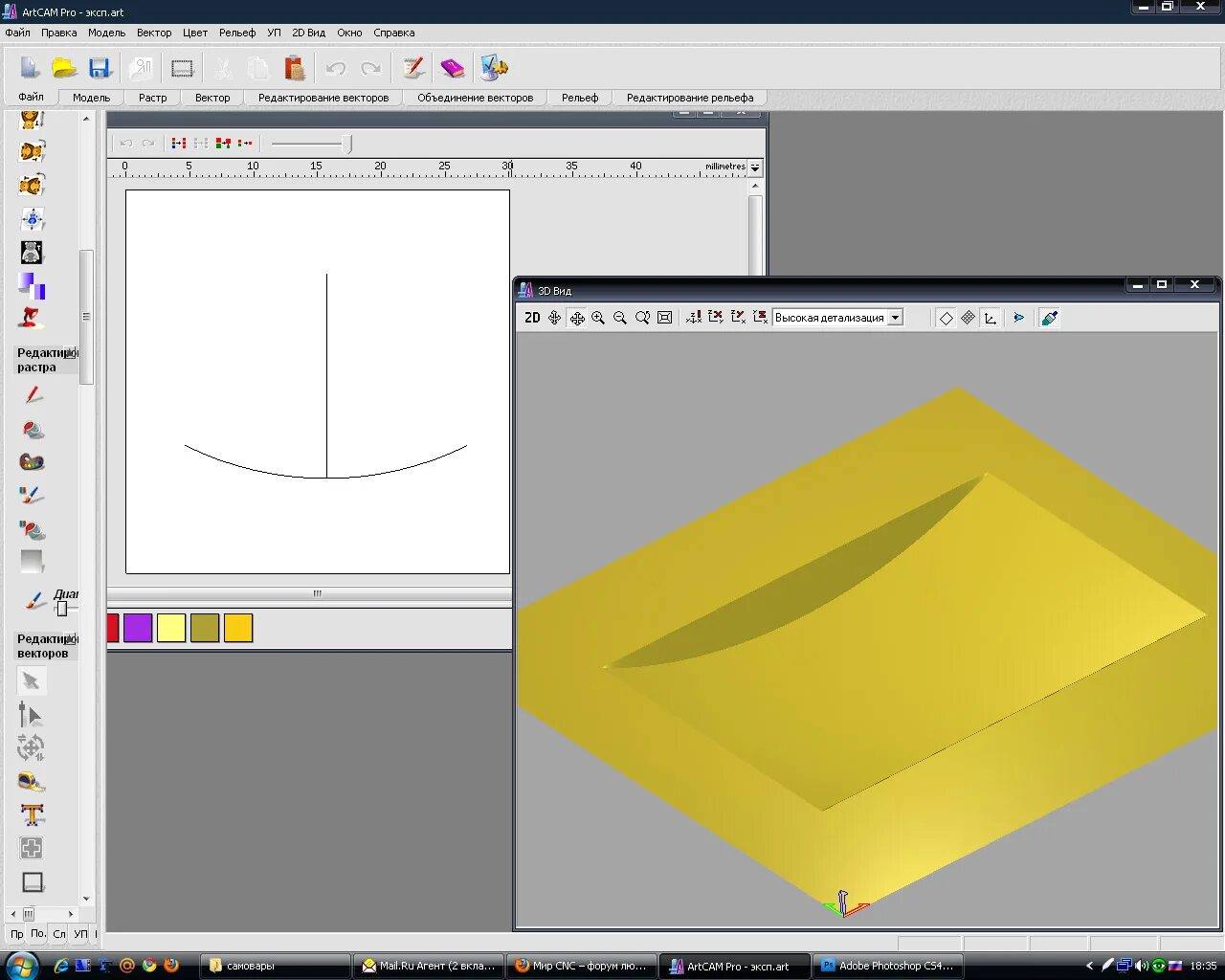The height and width of the screenshot is (980, 1225).
Task: Click the rectangle vector tool icon
Action: pos(32,881)
